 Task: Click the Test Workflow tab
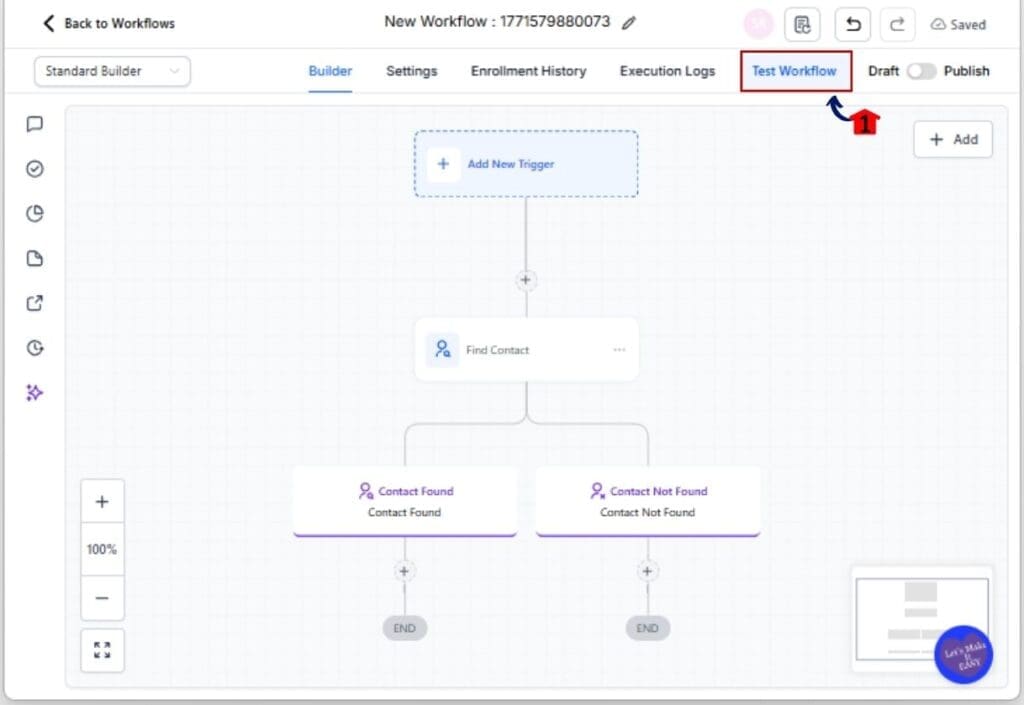(x=795, y=71)
